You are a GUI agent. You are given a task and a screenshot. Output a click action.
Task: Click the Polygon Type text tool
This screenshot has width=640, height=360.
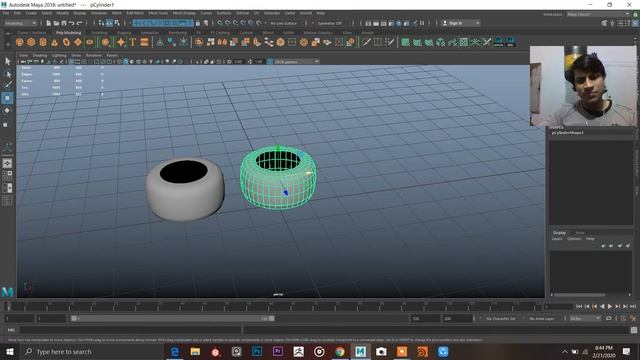coord(133,42)
